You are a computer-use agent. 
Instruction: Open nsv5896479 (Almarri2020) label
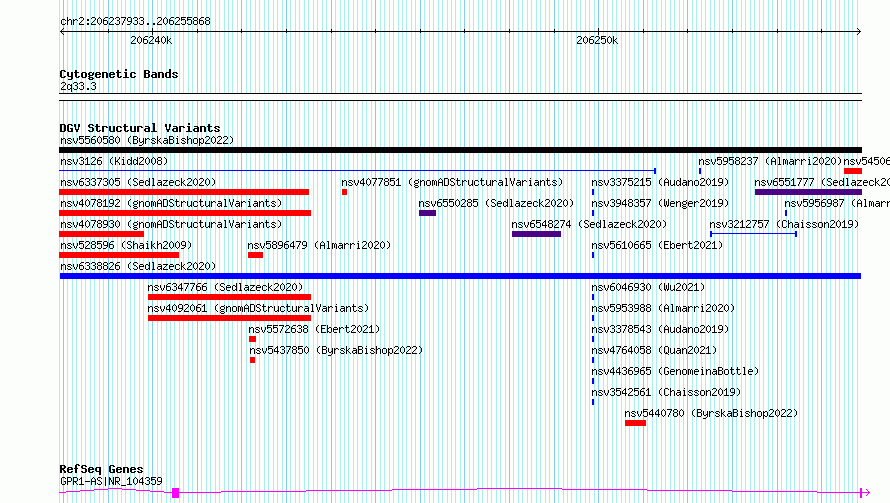(319, 245)
